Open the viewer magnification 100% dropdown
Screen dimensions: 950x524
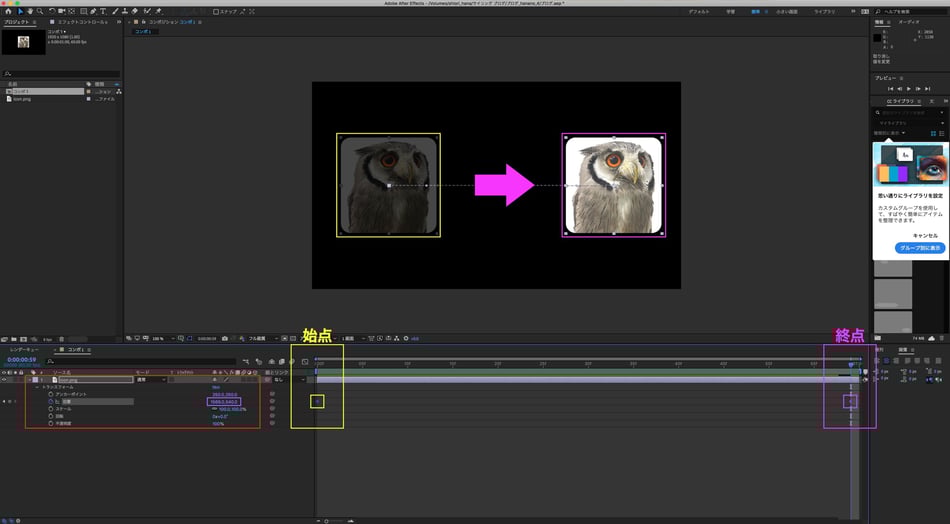160,338
